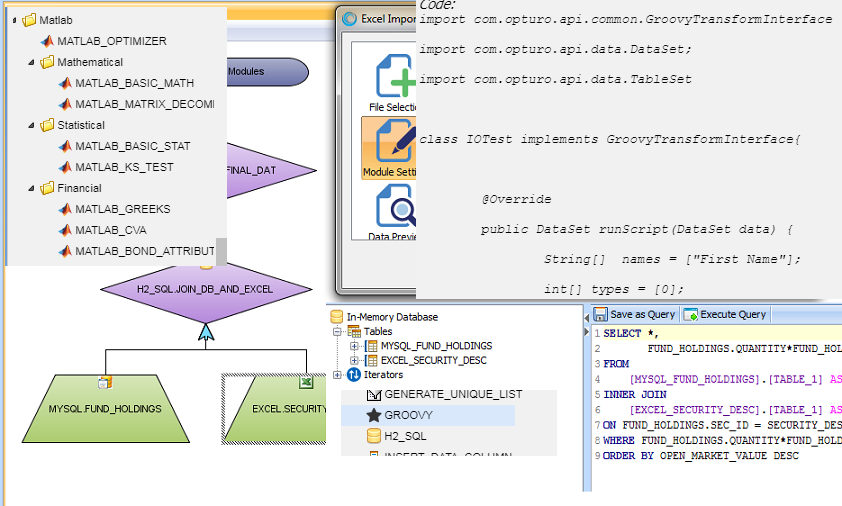
Task: Click the MATLAB_GREEKS module icon
Action: [65, 209]
